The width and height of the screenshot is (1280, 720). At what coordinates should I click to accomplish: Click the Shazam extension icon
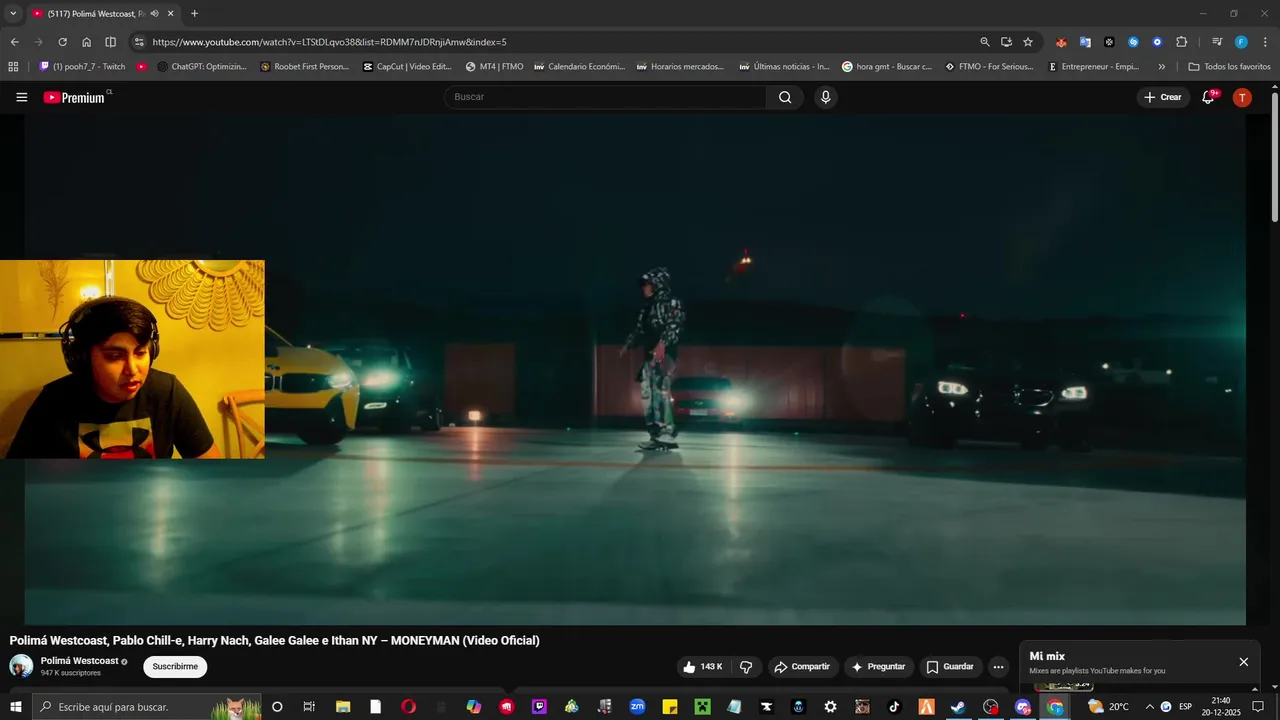[x=1133, y=42]
